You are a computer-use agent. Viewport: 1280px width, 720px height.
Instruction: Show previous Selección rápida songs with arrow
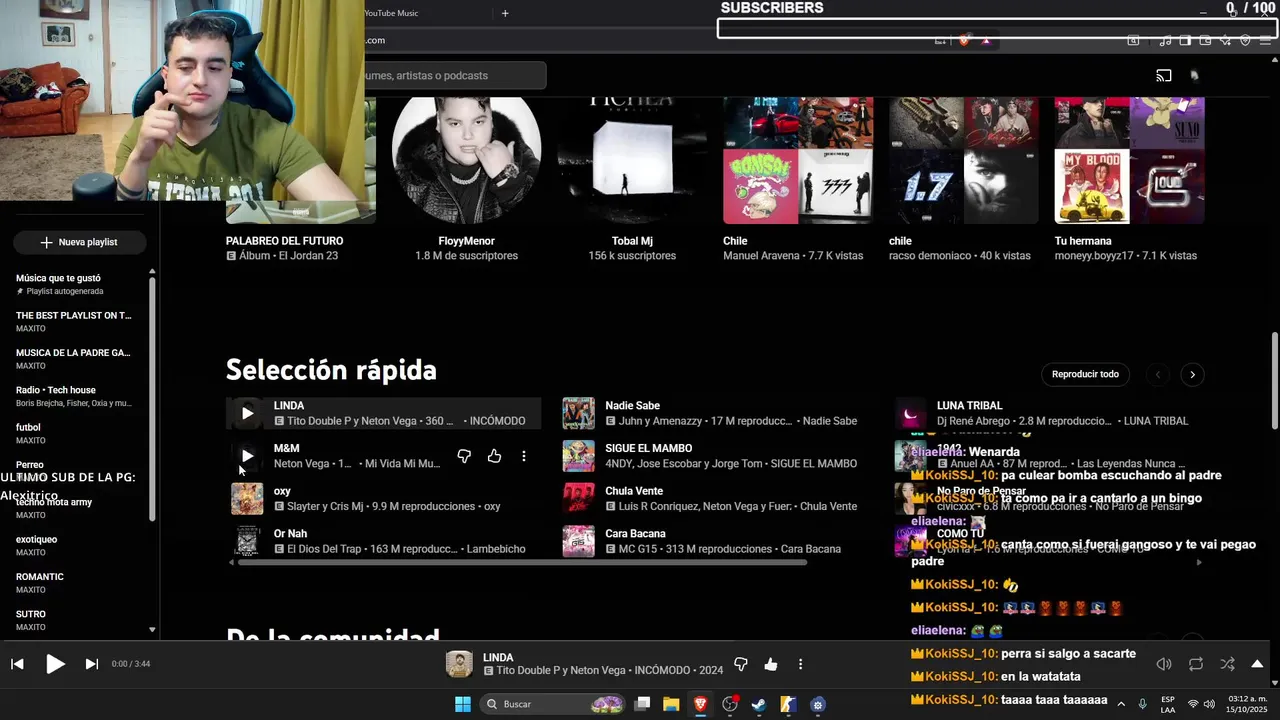tap(1158, 375)
